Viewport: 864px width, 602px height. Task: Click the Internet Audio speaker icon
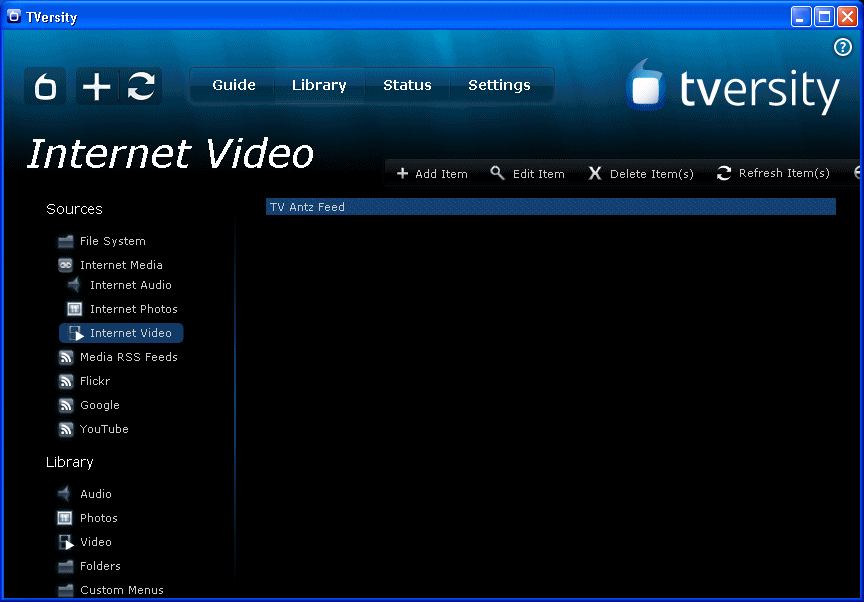pyautogui.click(x=74, y=285)
